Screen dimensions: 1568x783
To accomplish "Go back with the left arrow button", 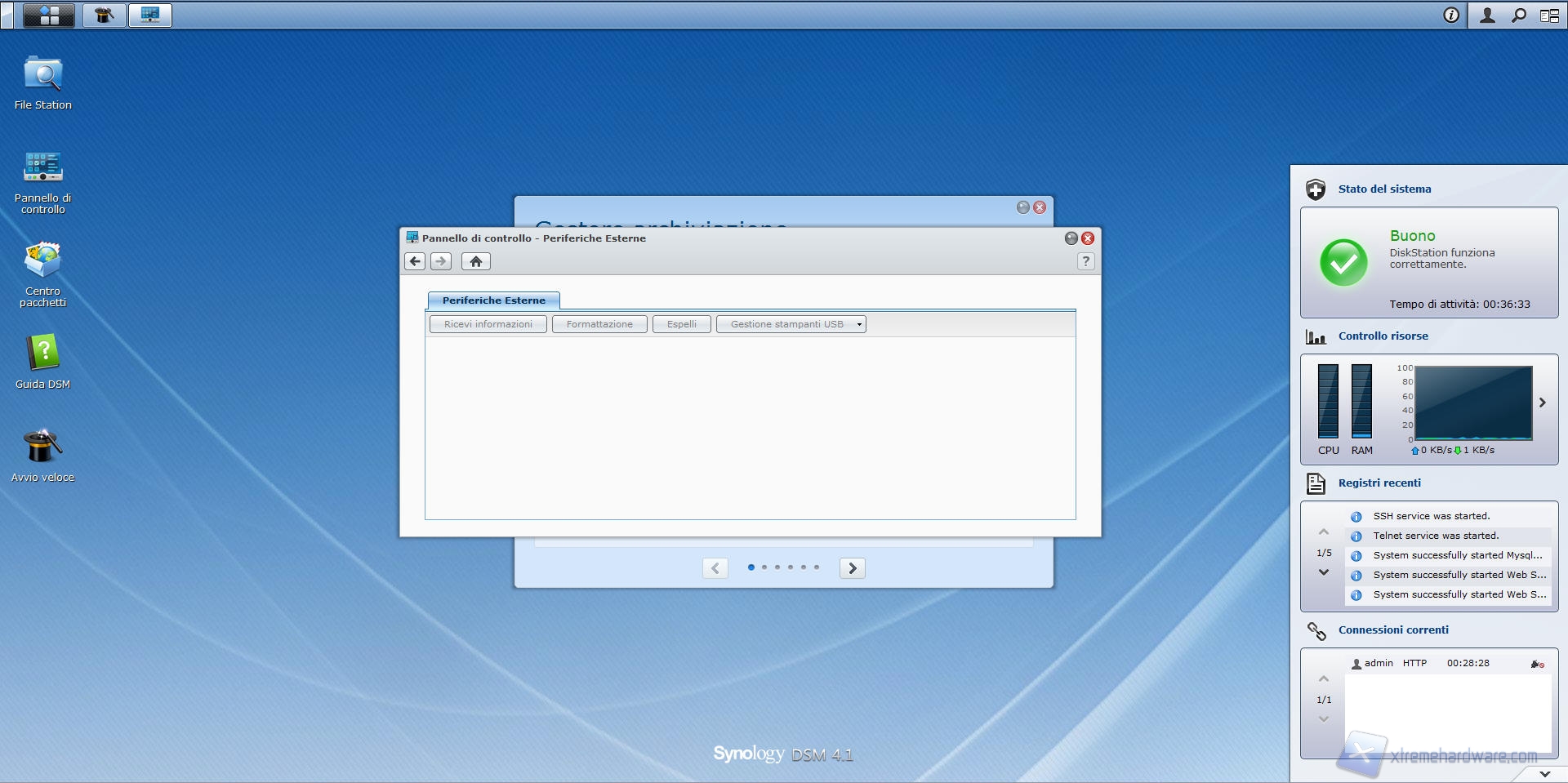I will [x=415, y=261].
